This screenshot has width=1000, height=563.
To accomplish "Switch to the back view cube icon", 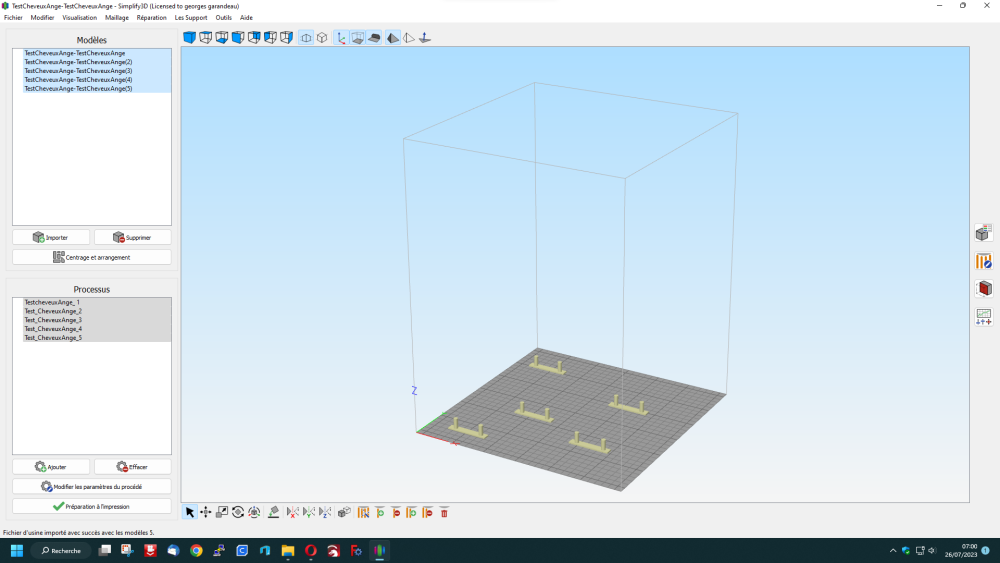I will pos(254,38).
